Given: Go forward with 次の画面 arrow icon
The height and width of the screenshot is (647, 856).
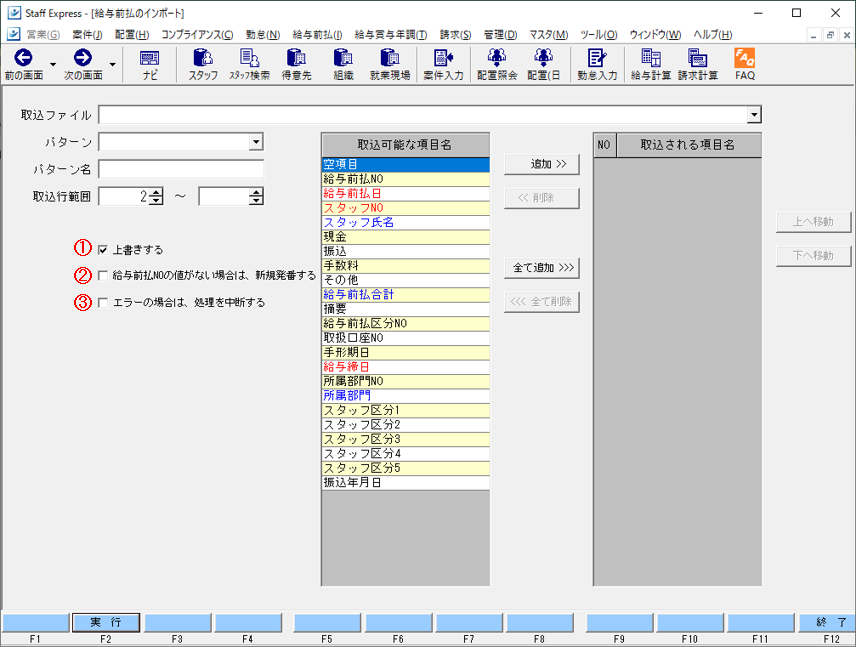Looking at the screenshot, I should [83, 57].
